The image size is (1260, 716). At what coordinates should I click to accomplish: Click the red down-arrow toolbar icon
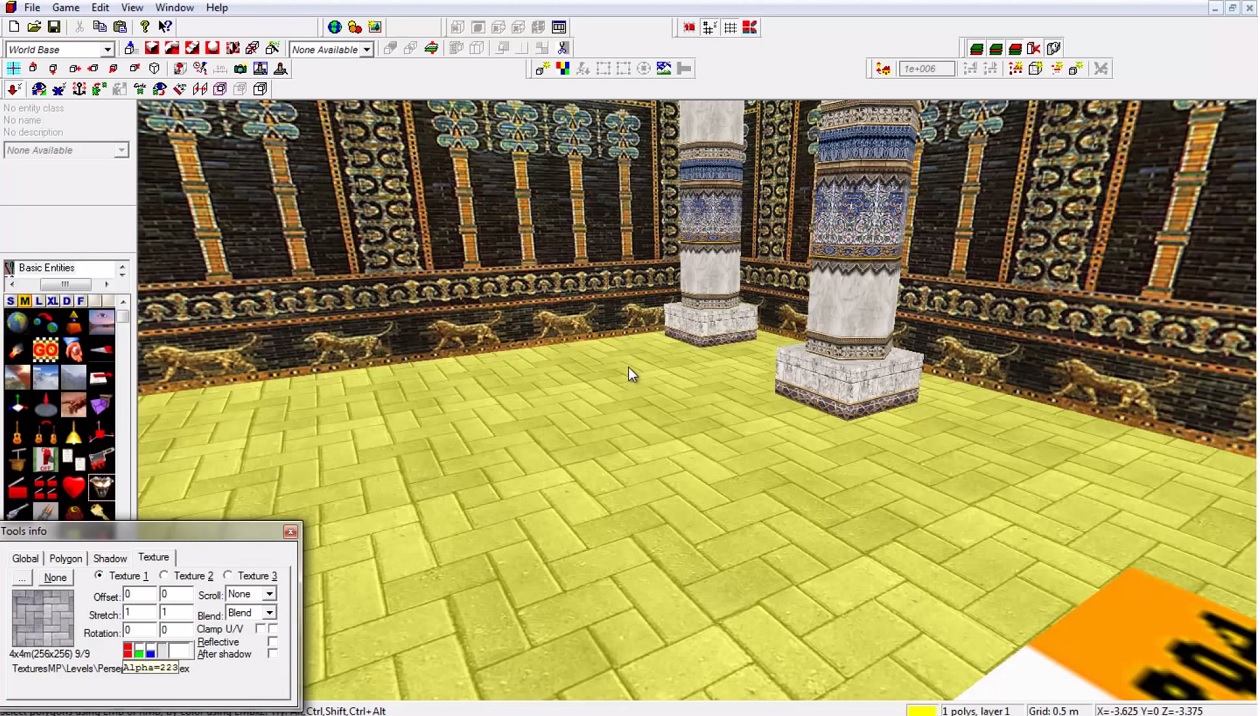(14, 89)
